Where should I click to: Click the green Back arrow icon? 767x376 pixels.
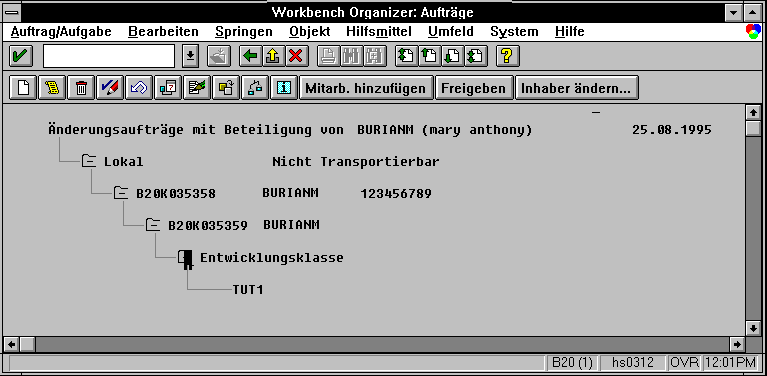click(x=250, y=56)
